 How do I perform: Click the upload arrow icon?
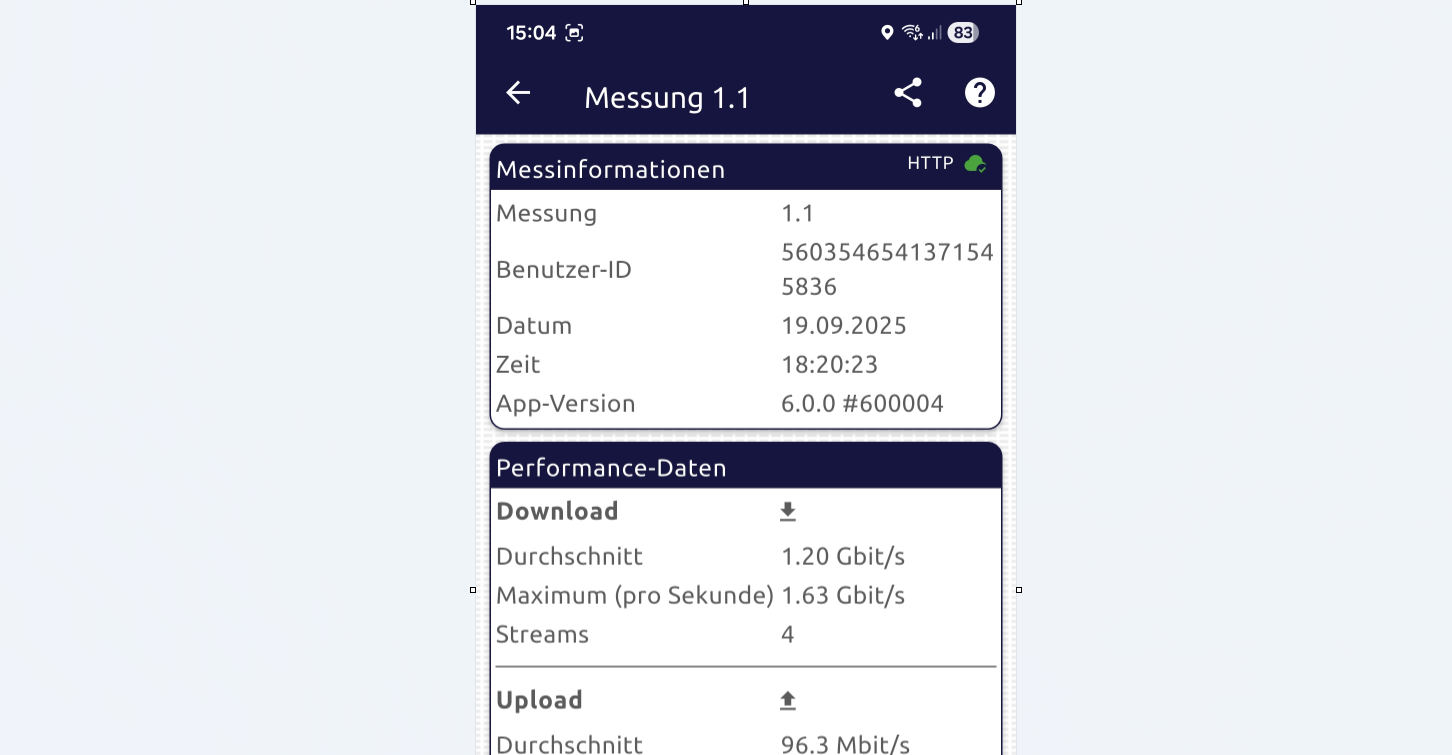click(x=788, y=701)
